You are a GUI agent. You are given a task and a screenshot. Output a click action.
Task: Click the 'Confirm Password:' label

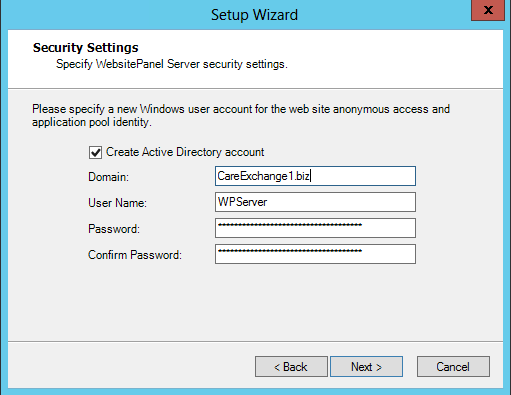(135, 255)
